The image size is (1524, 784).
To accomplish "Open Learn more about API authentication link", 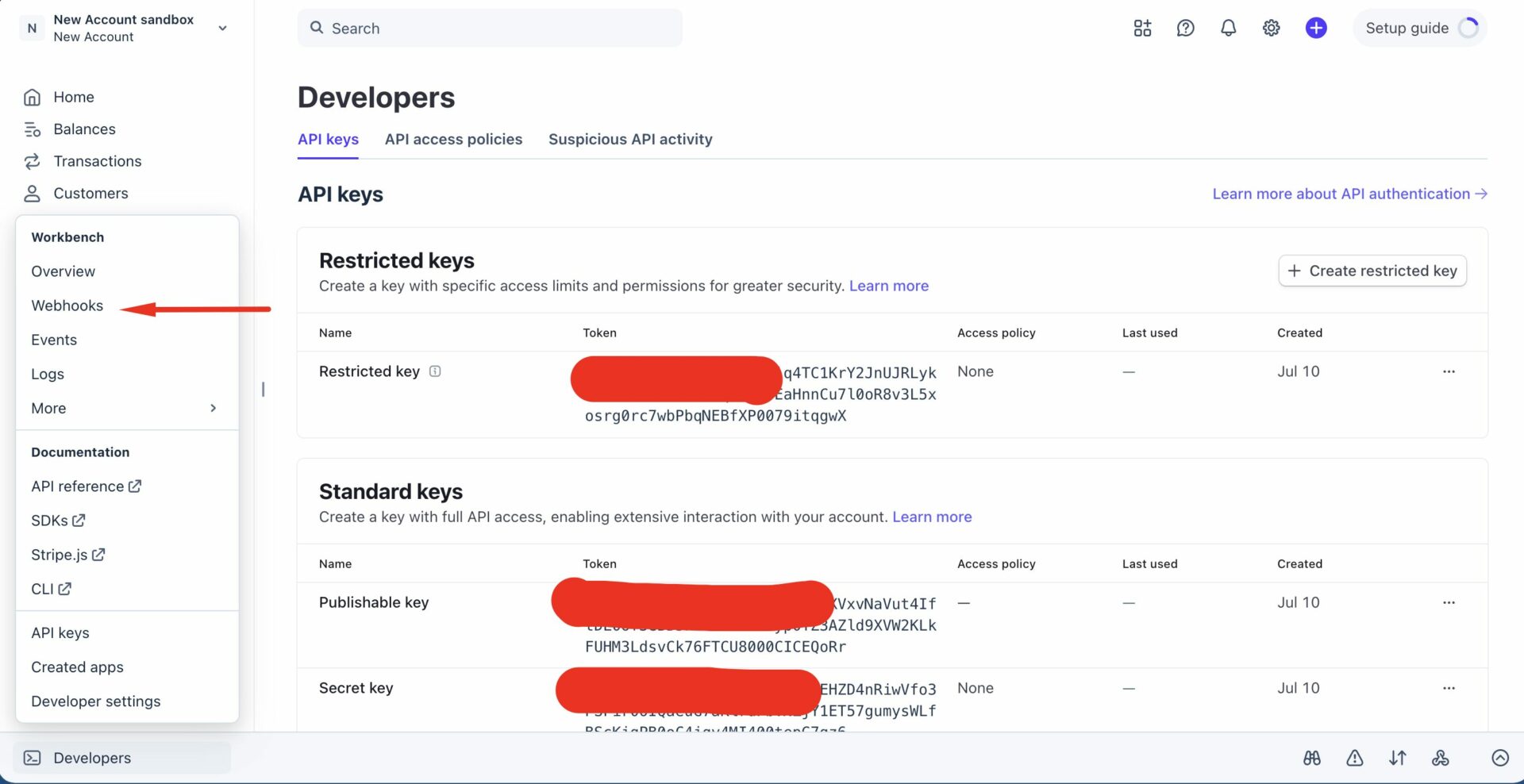I will click(1349, 194).
